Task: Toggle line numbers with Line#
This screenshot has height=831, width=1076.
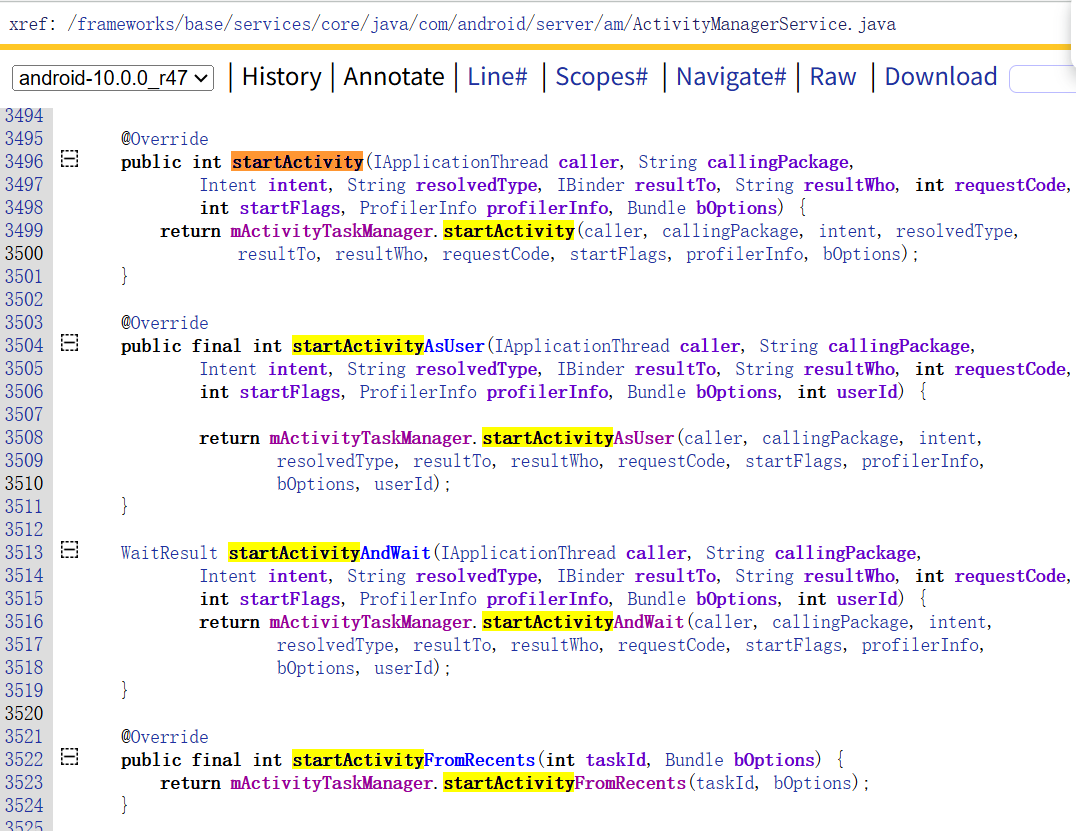Action: tap(497, 77)
